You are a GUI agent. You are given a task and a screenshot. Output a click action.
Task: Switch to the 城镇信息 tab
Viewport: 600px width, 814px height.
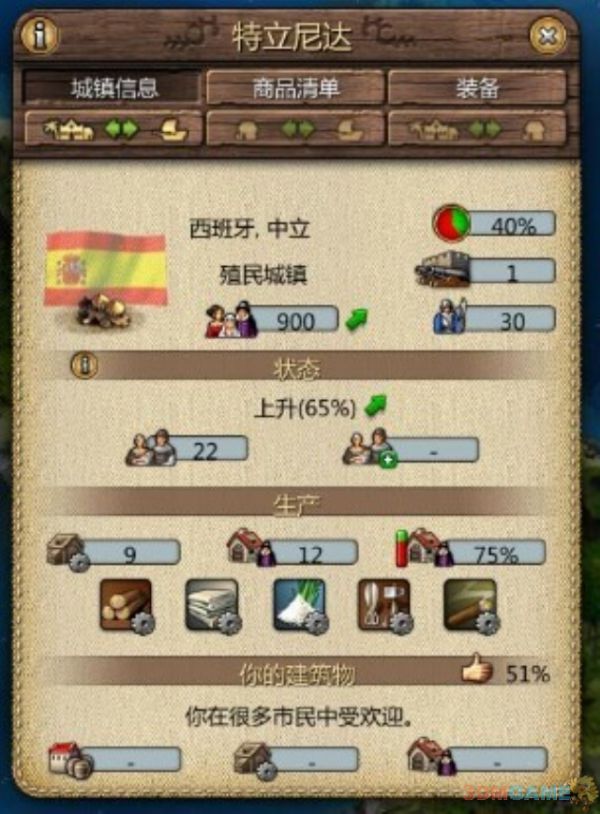[112, 87]
